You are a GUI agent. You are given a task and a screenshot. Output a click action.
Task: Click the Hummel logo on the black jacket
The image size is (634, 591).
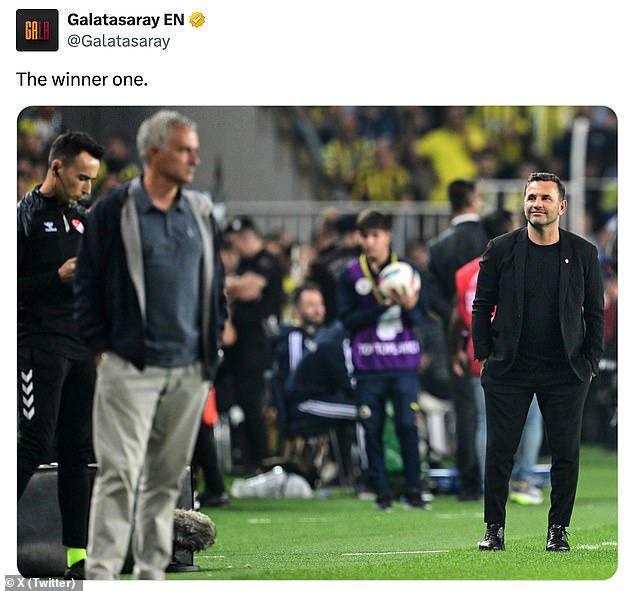point(51,226)
